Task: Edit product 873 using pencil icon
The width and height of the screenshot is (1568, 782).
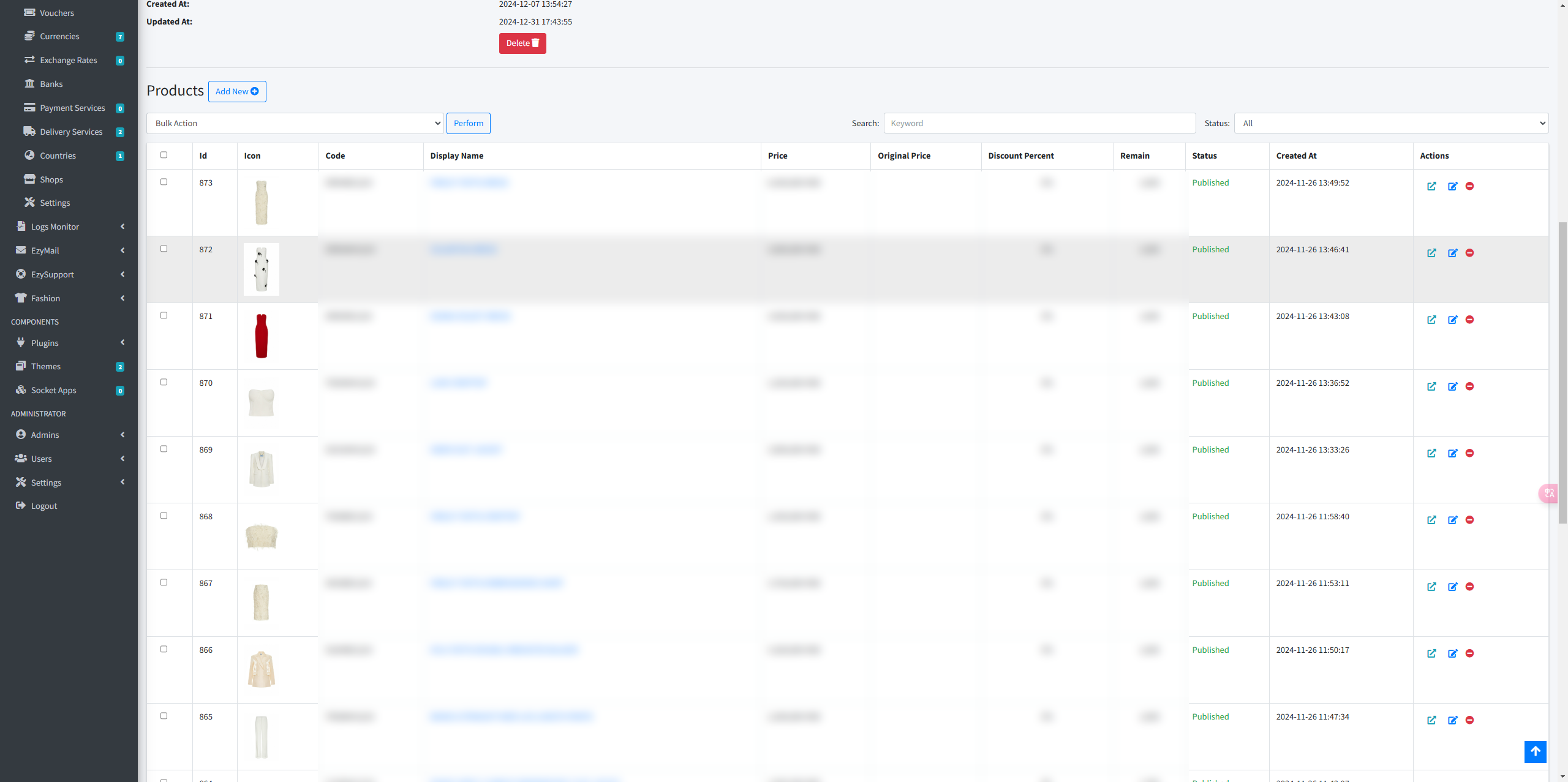Action: 1452,186
